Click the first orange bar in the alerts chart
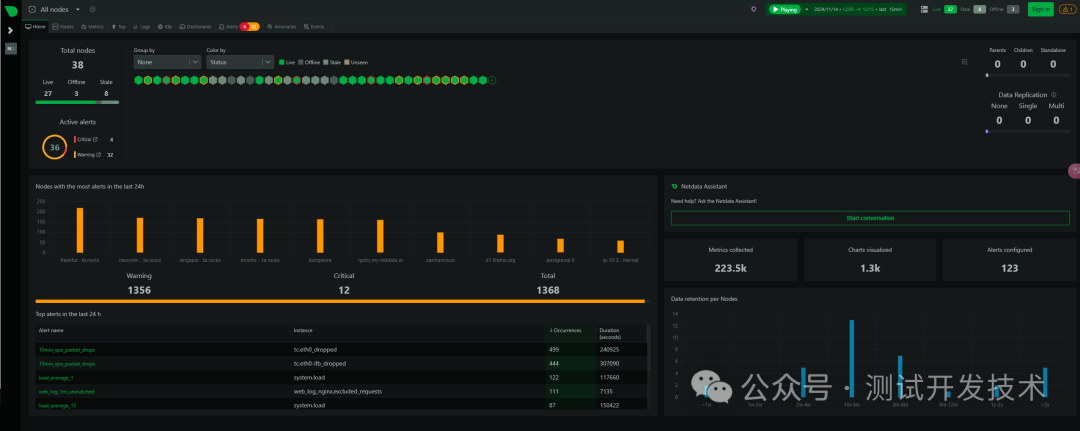 click(x=80, y=231)
